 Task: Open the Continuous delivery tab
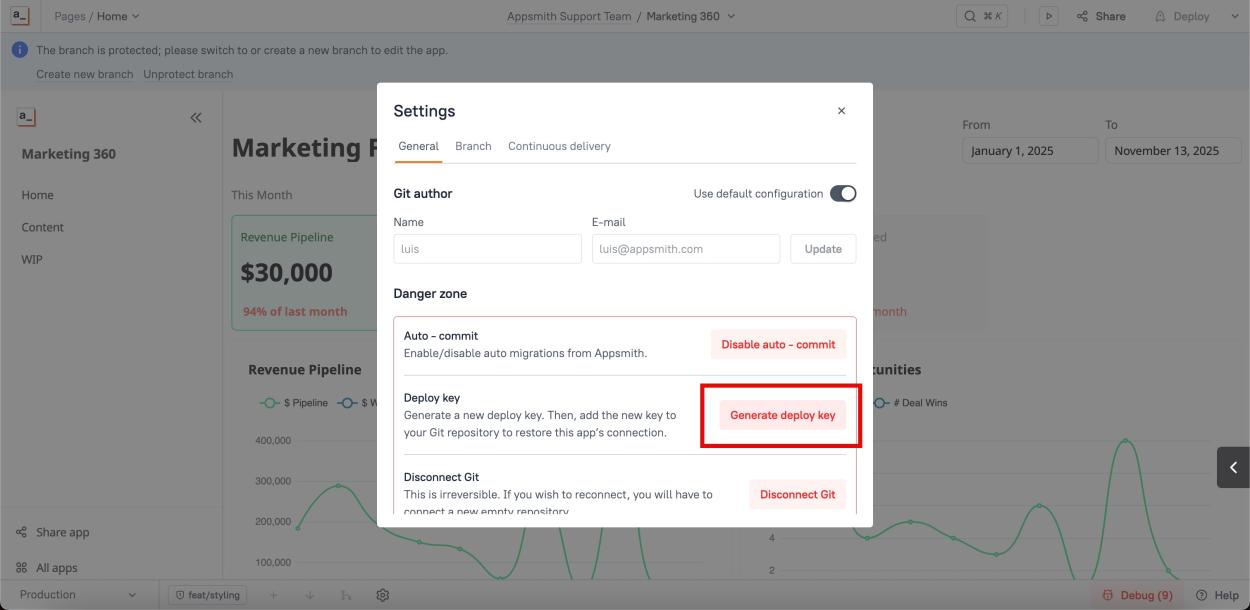coord(558,145)
